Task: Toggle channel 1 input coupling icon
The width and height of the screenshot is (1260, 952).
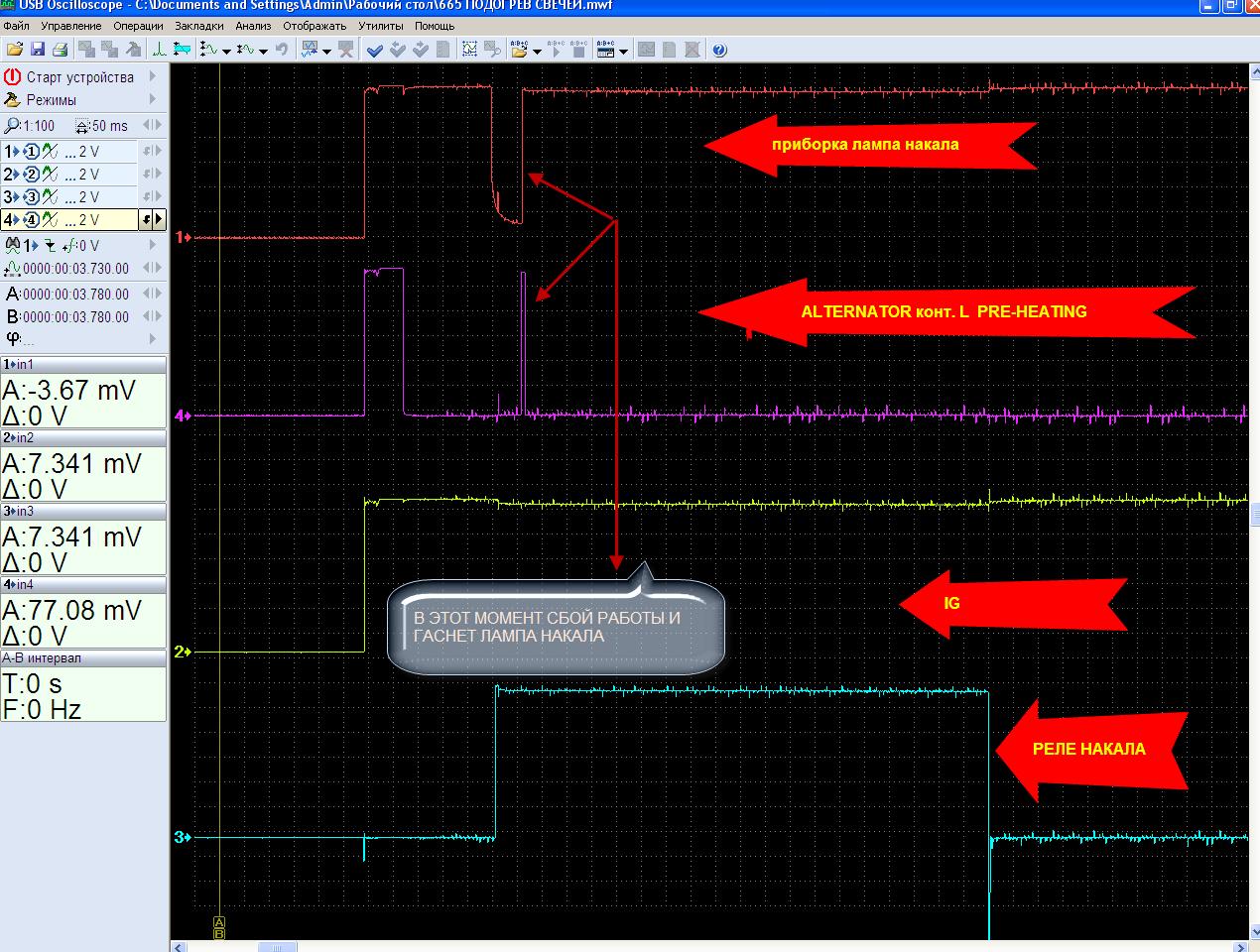Action: [50, 152]
